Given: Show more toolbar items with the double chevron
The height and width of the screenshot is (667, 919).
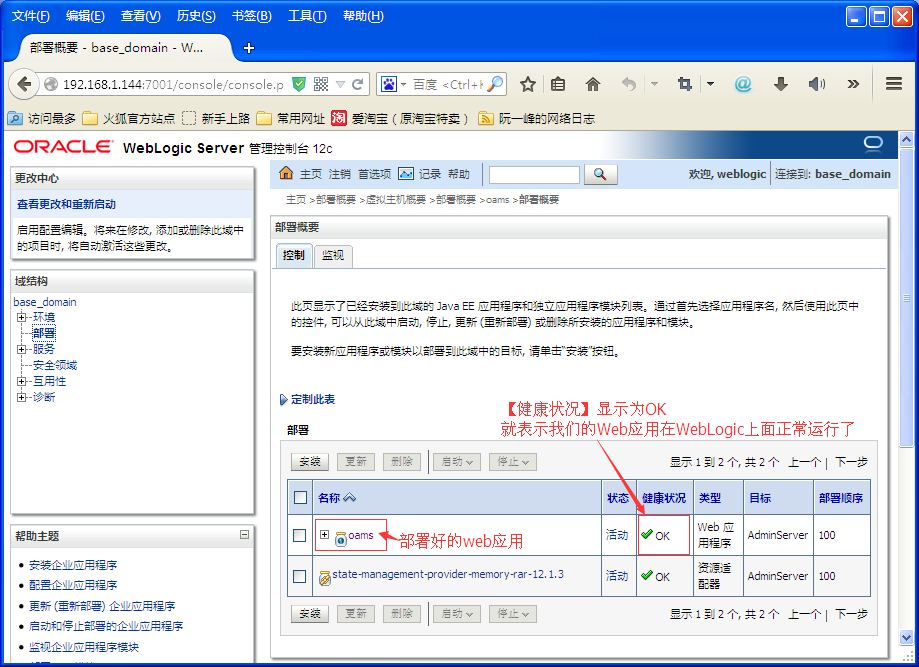Looking at the screenshot, I should 853,84.
